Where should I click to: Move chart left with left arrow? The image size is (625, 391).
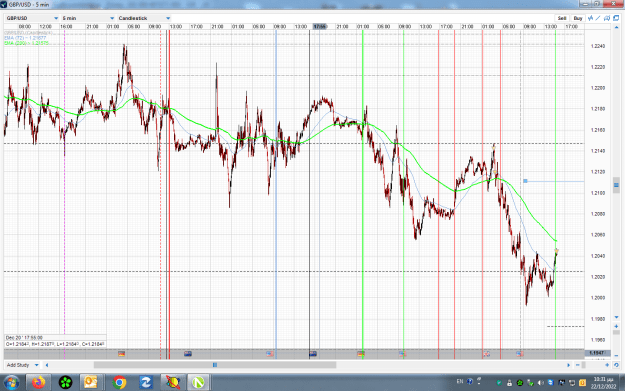click(x=47, y=365)
